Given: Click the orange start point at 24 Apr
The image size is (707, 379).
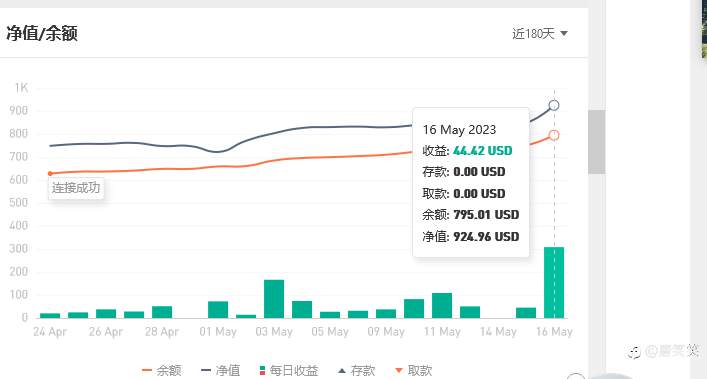Looking at the screenshot, I should click(50, 174).
